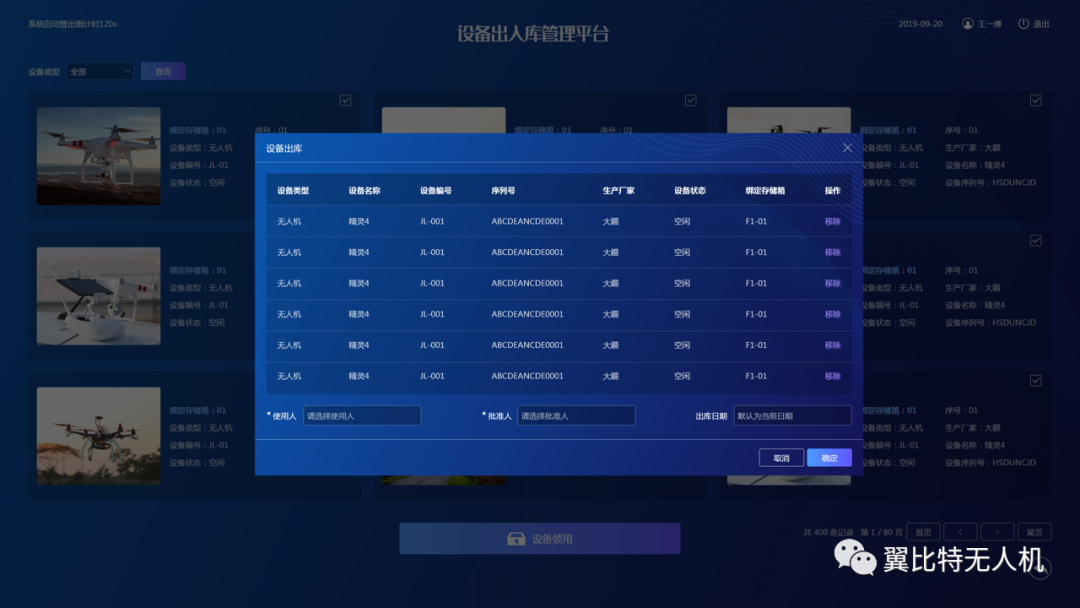The image size is (1080, 608).
Task: Toggle checkbox on the top-left device card
Action: click(345, 100)
